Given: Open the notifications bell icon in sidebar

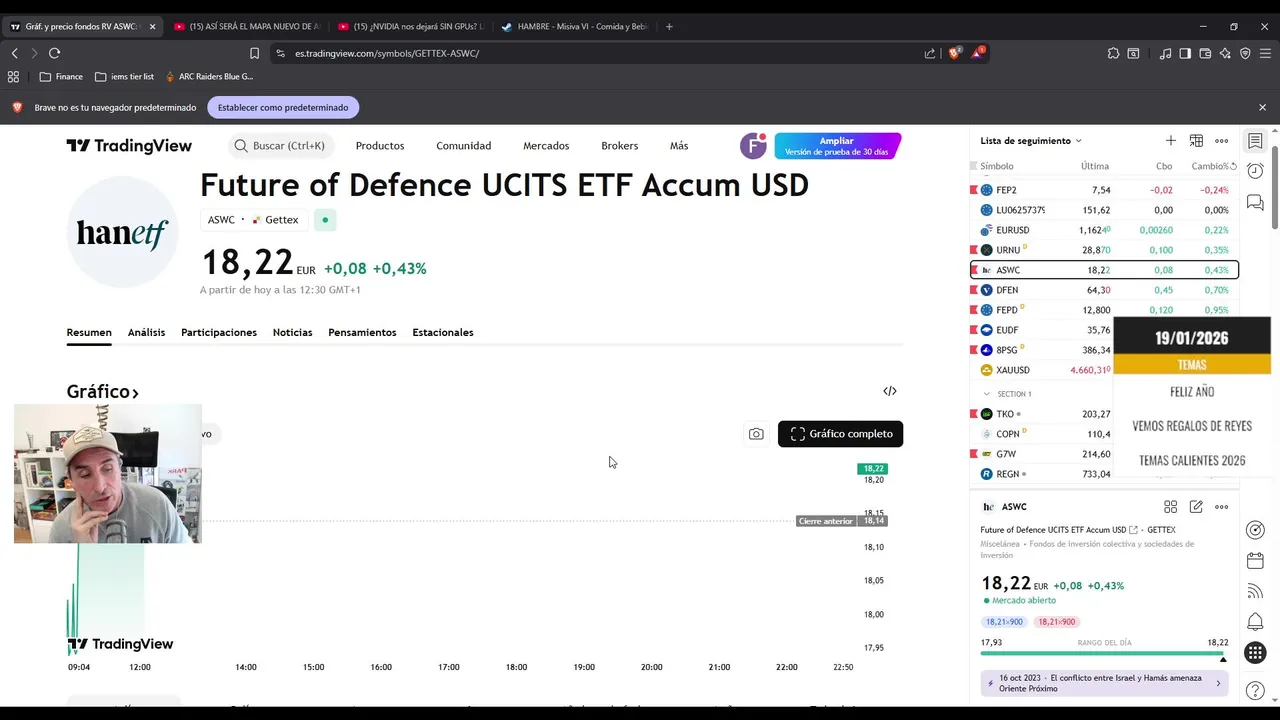Looking at the screenshot, I should 1255,623.
